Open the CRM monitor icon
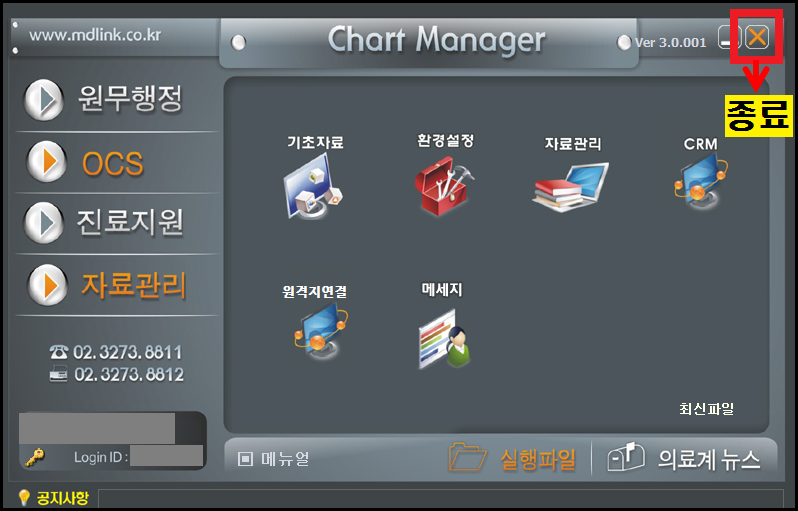The image size is (798, 511). point(701,182)
